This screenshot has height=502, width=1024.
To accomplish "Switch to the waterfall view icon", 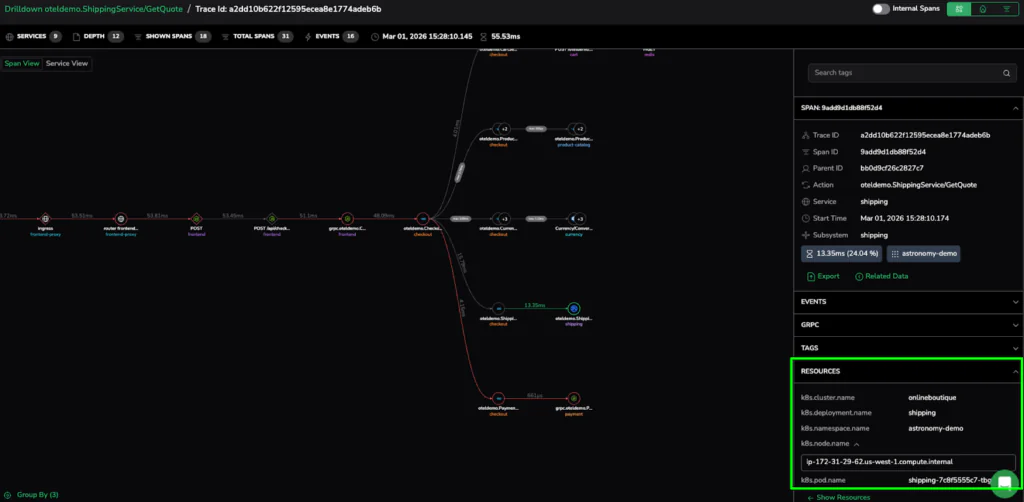I will [x=1005, y=9].
